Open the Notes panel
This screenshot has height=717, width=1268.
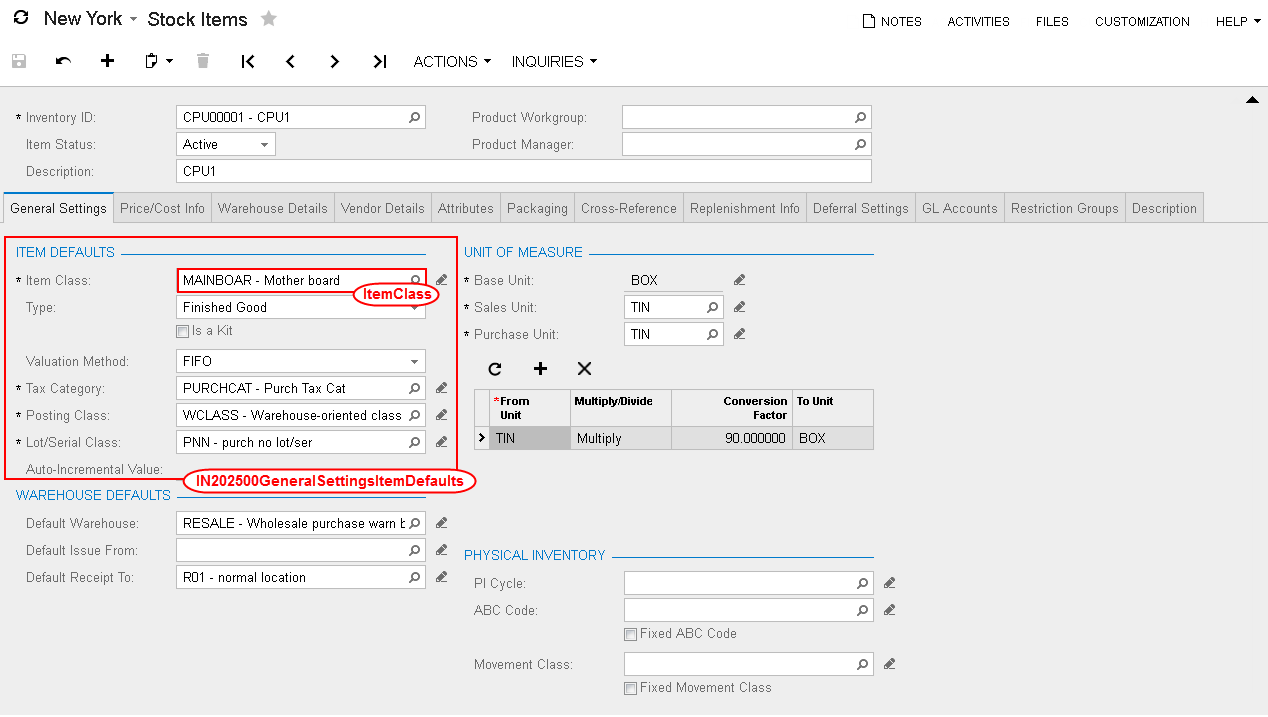click(x=892, y=21)
